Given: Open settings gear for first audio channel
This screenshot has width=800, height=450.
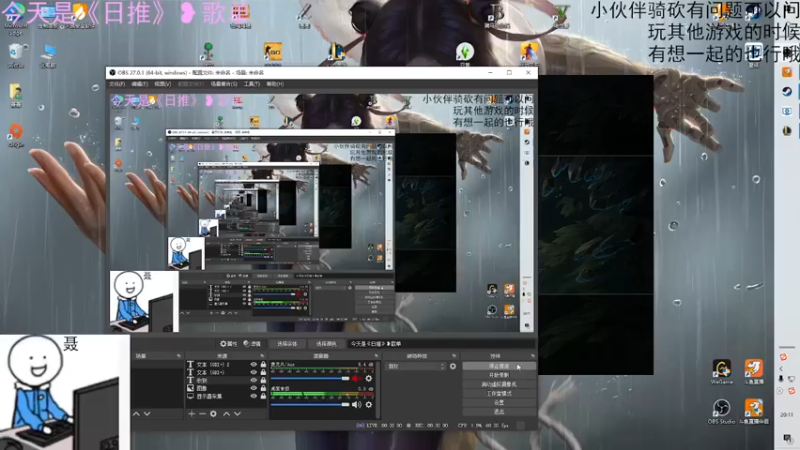Looking at the screenshot, I should [x=368, y=379].
